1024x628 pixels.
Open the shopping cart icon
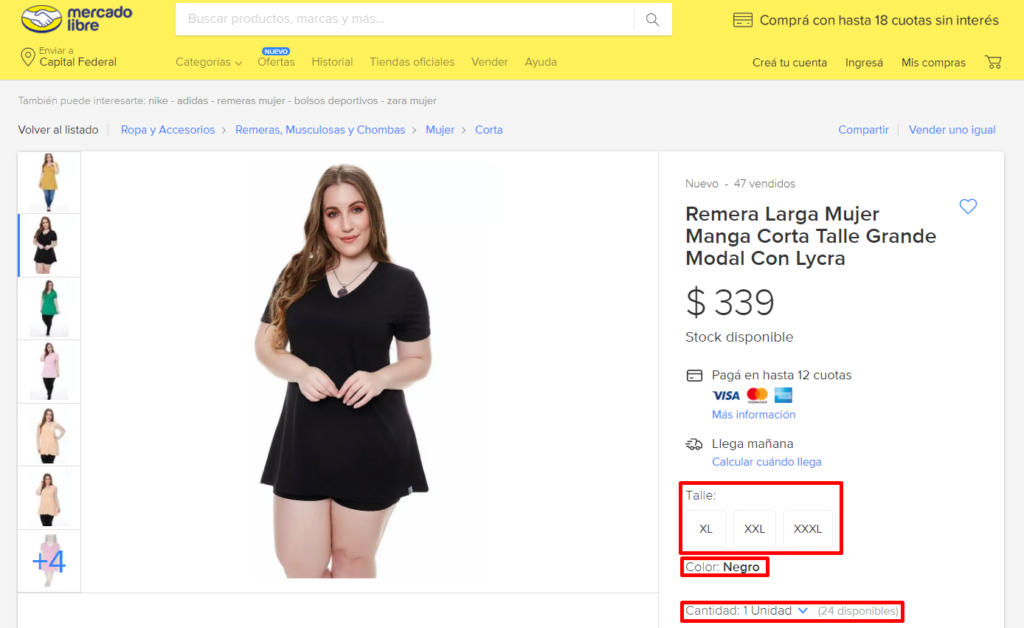(x=993, y=62)
